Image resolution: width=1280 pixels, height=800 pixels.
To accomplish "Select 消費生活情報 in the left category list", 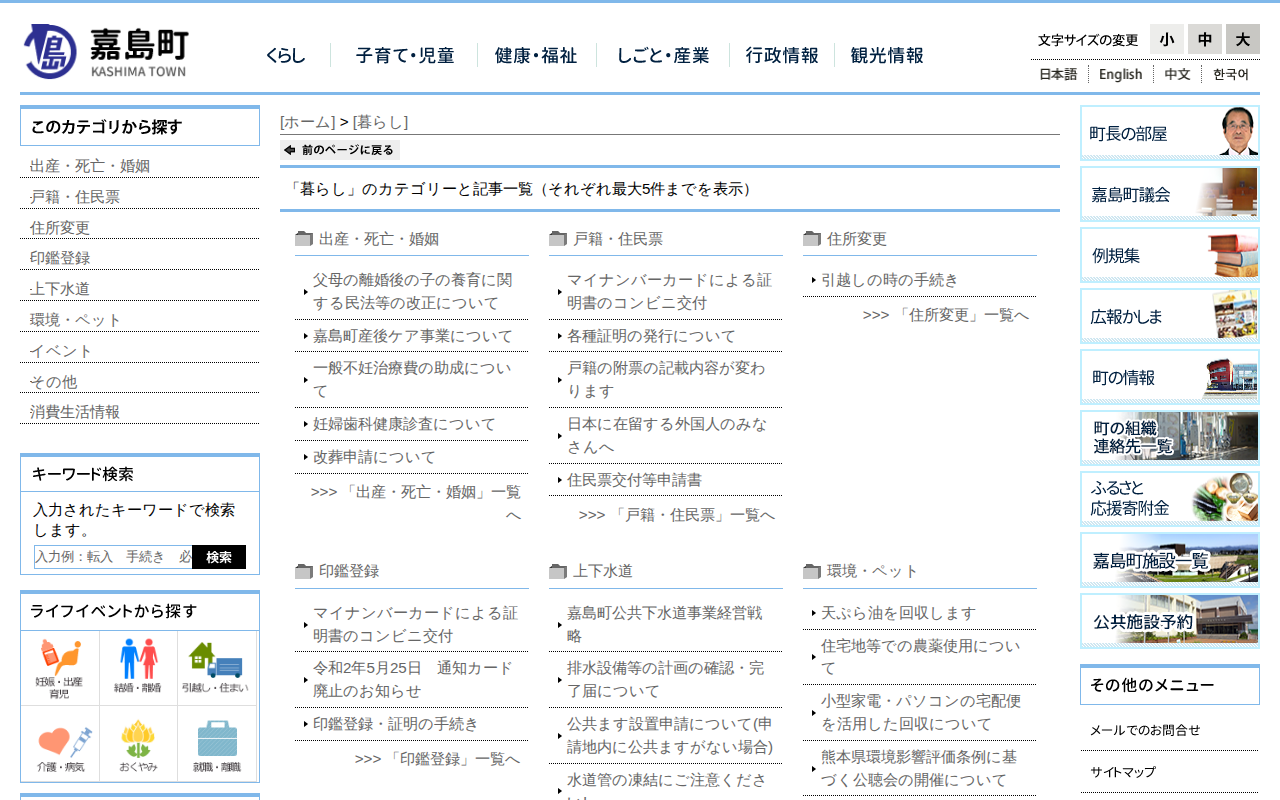I will click(75, 412).
